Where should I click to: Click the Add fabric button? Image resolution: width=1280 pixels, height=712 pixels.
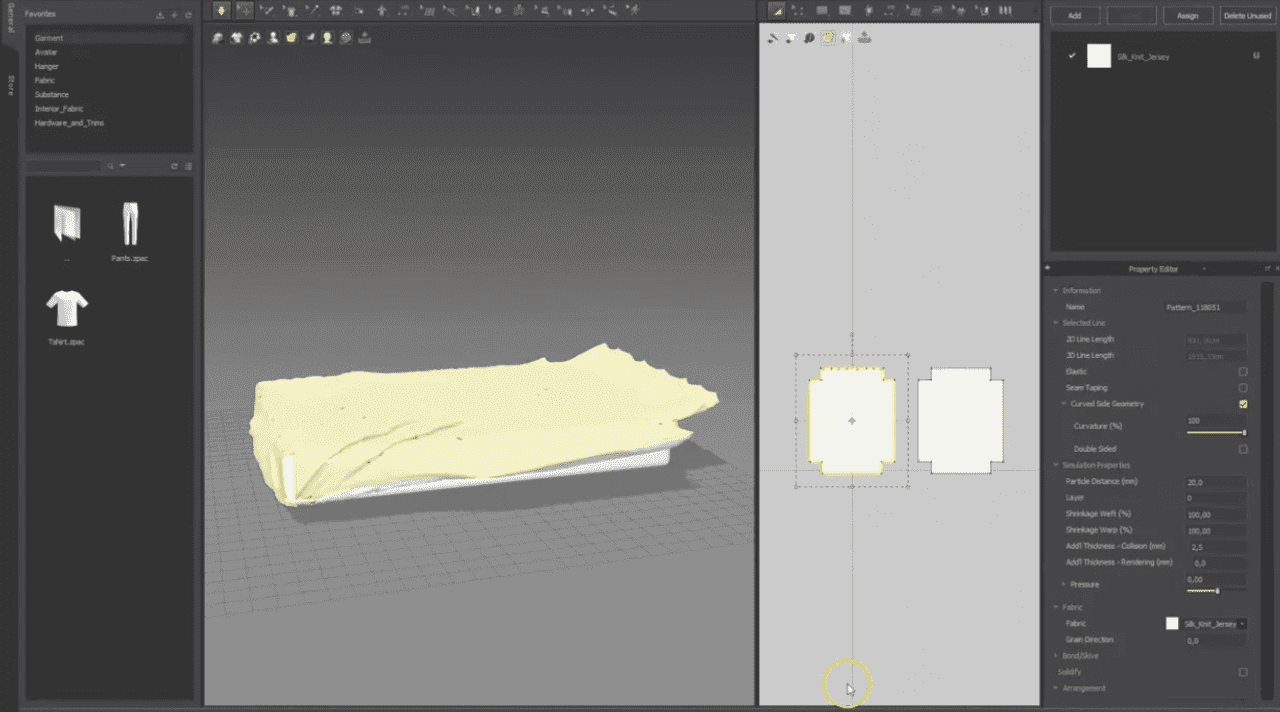[1074, 16]
